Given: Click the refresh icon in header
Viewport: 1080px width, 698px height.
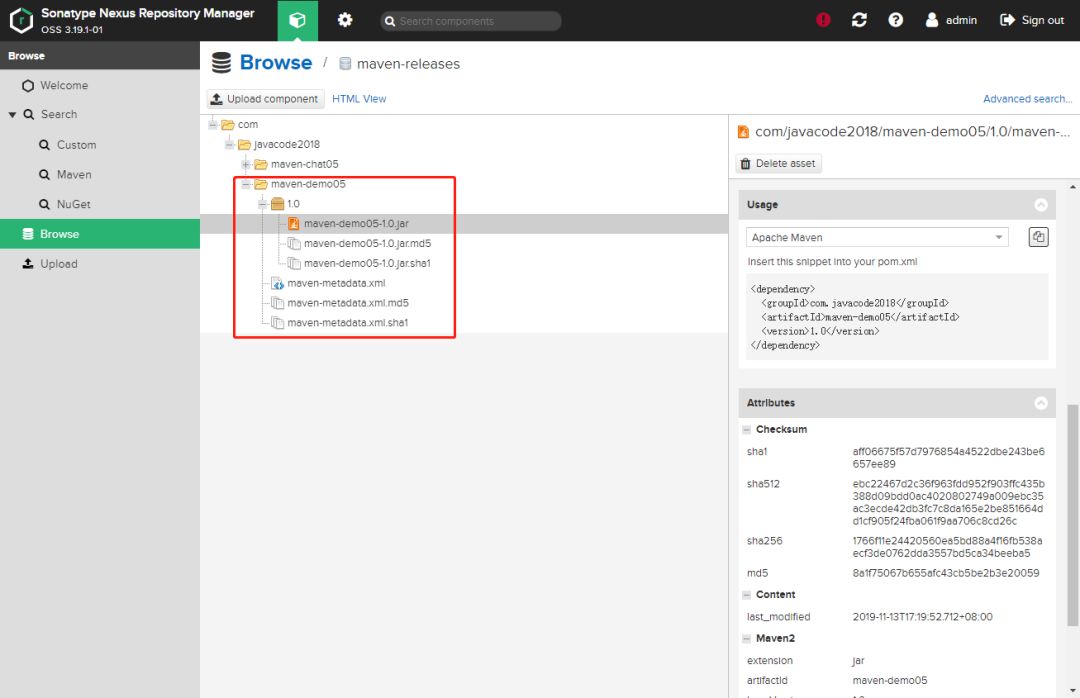Looking at the screenshot, I should pos(859,20).
